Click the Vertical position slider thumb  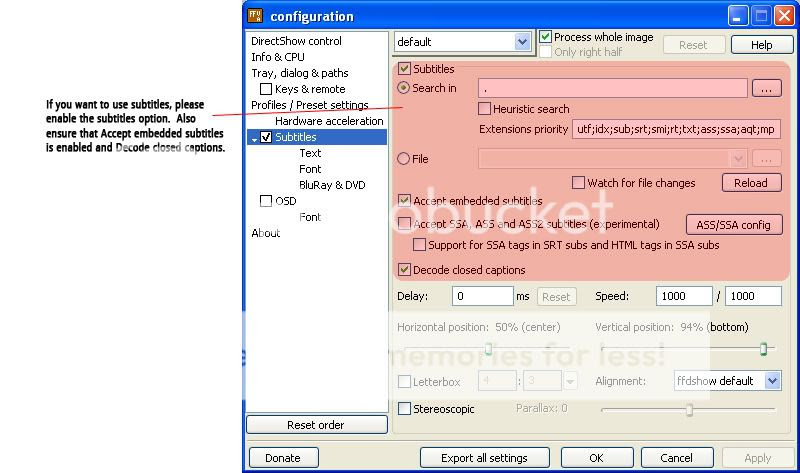tap(763, 348)
